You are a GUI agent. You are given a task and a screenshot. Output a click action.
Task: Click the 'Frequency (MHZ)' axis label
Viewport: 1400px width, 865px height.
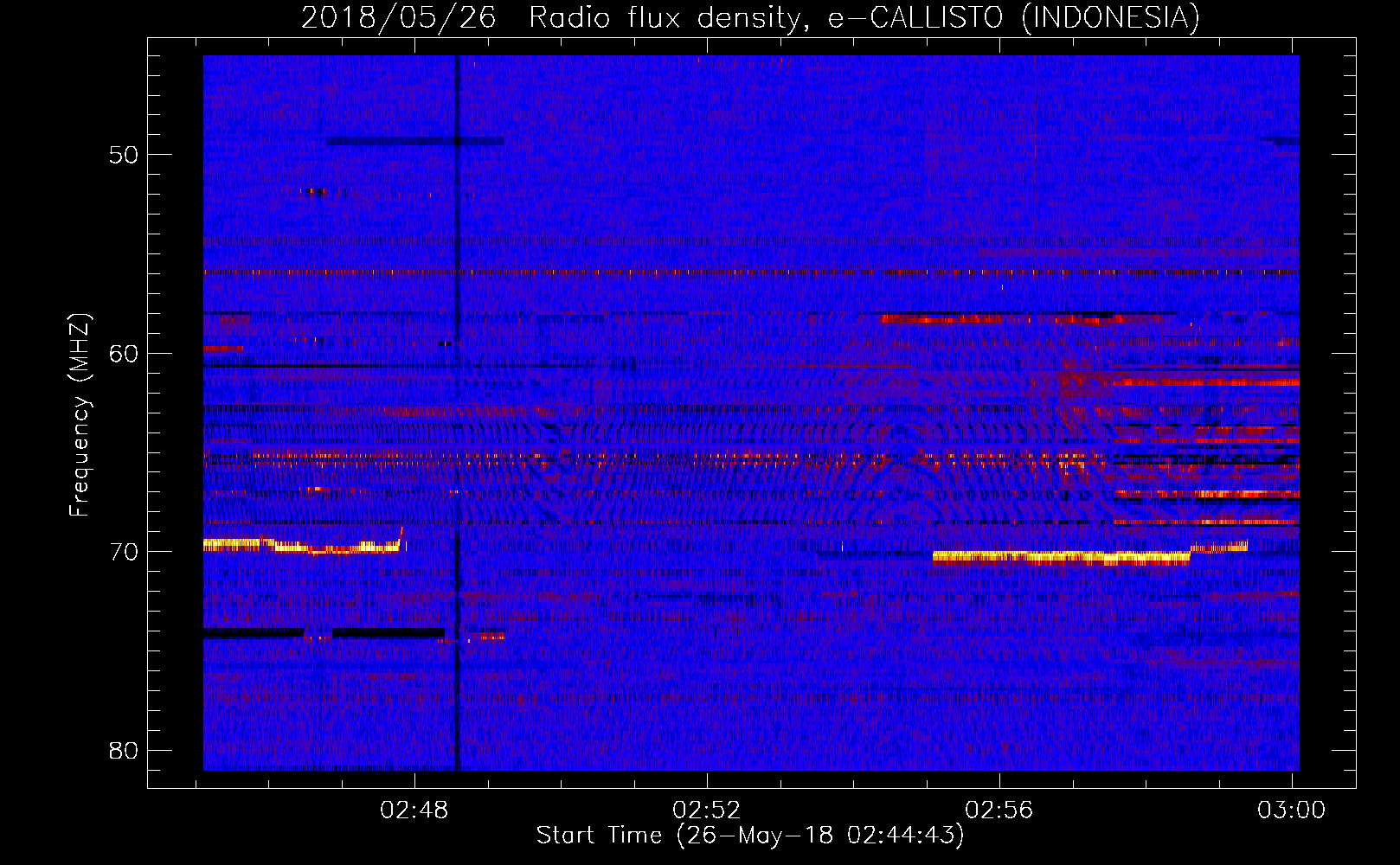[80, 415]
